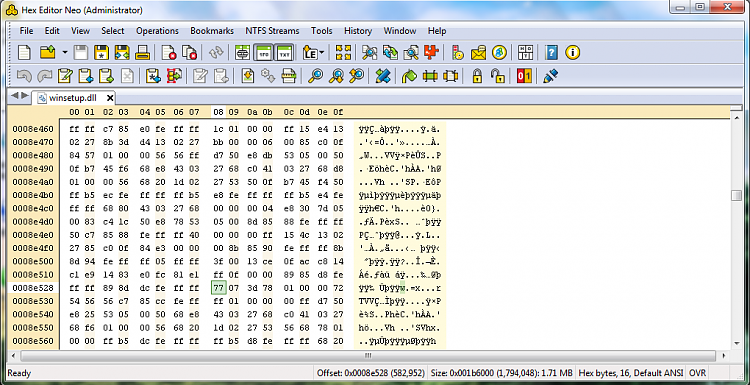Toggle the TXT text pane view button
Image resolution: width=750 pixels, height=385 pixels.
pyautogui.click(x=284, y=53)
